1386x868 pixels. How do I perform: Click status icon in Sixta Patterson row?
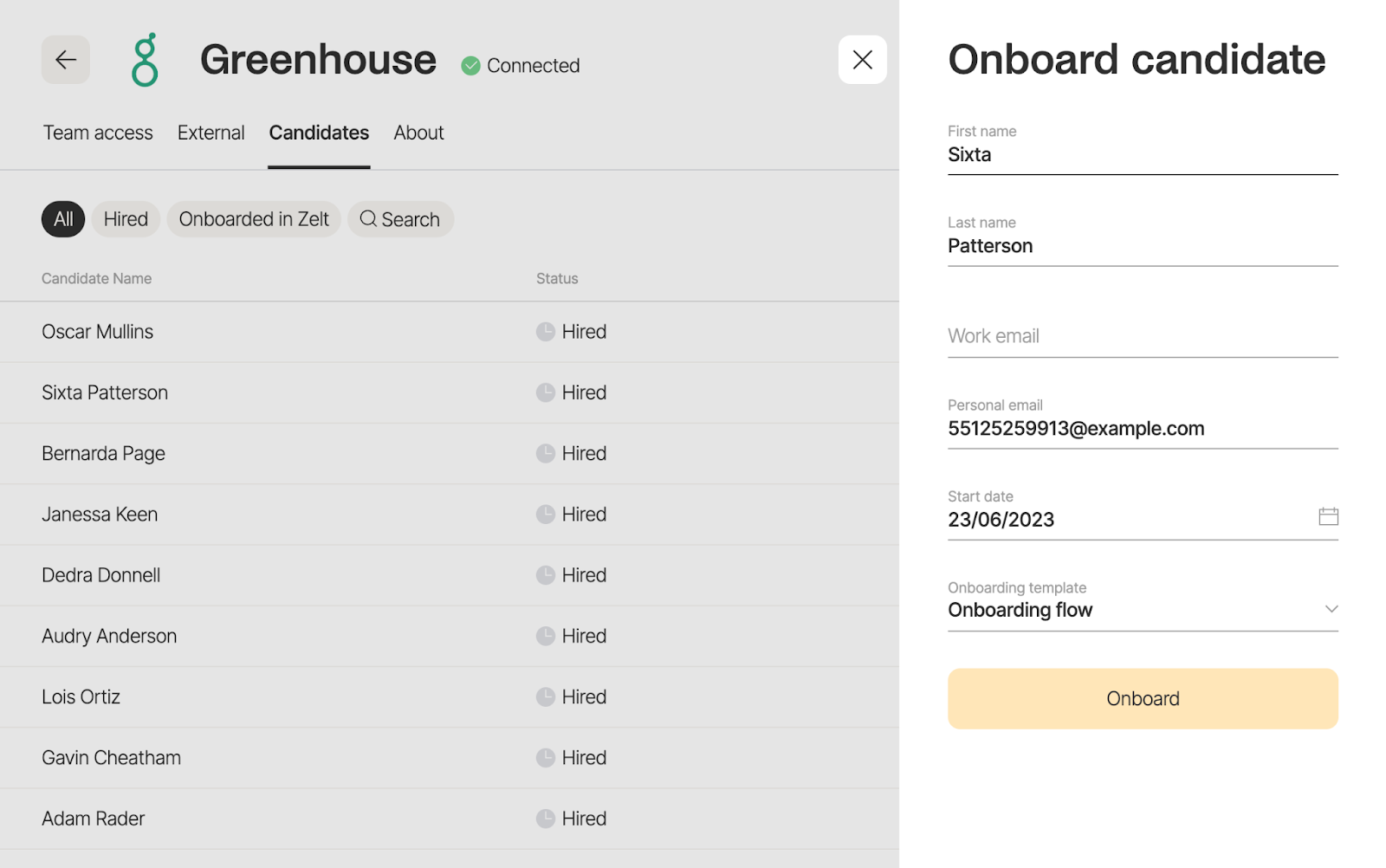click(545, 392)
